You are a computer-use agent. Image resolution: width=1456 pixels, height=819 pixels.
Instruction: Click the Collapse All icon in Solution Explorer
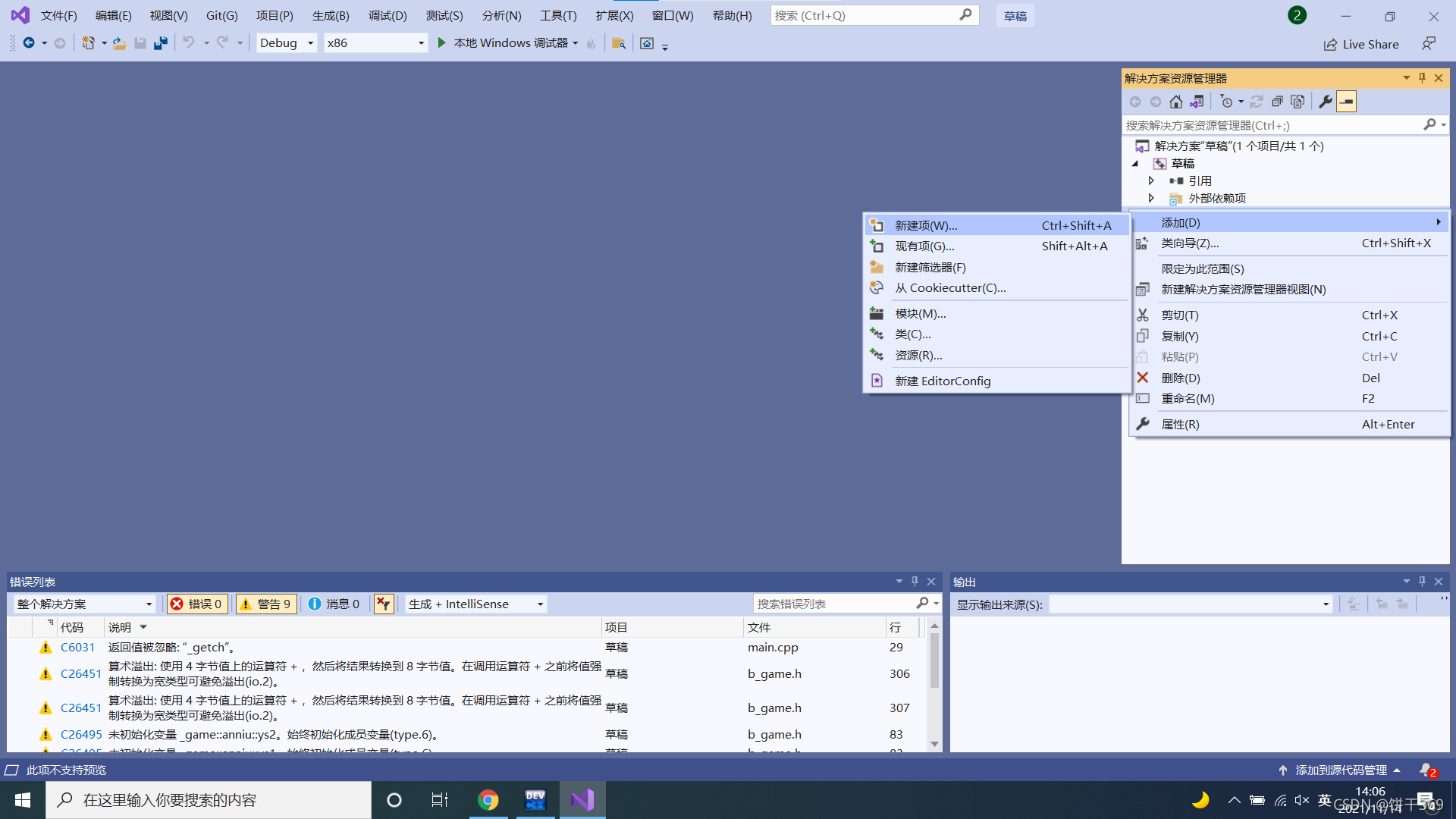click(1277, 102)
